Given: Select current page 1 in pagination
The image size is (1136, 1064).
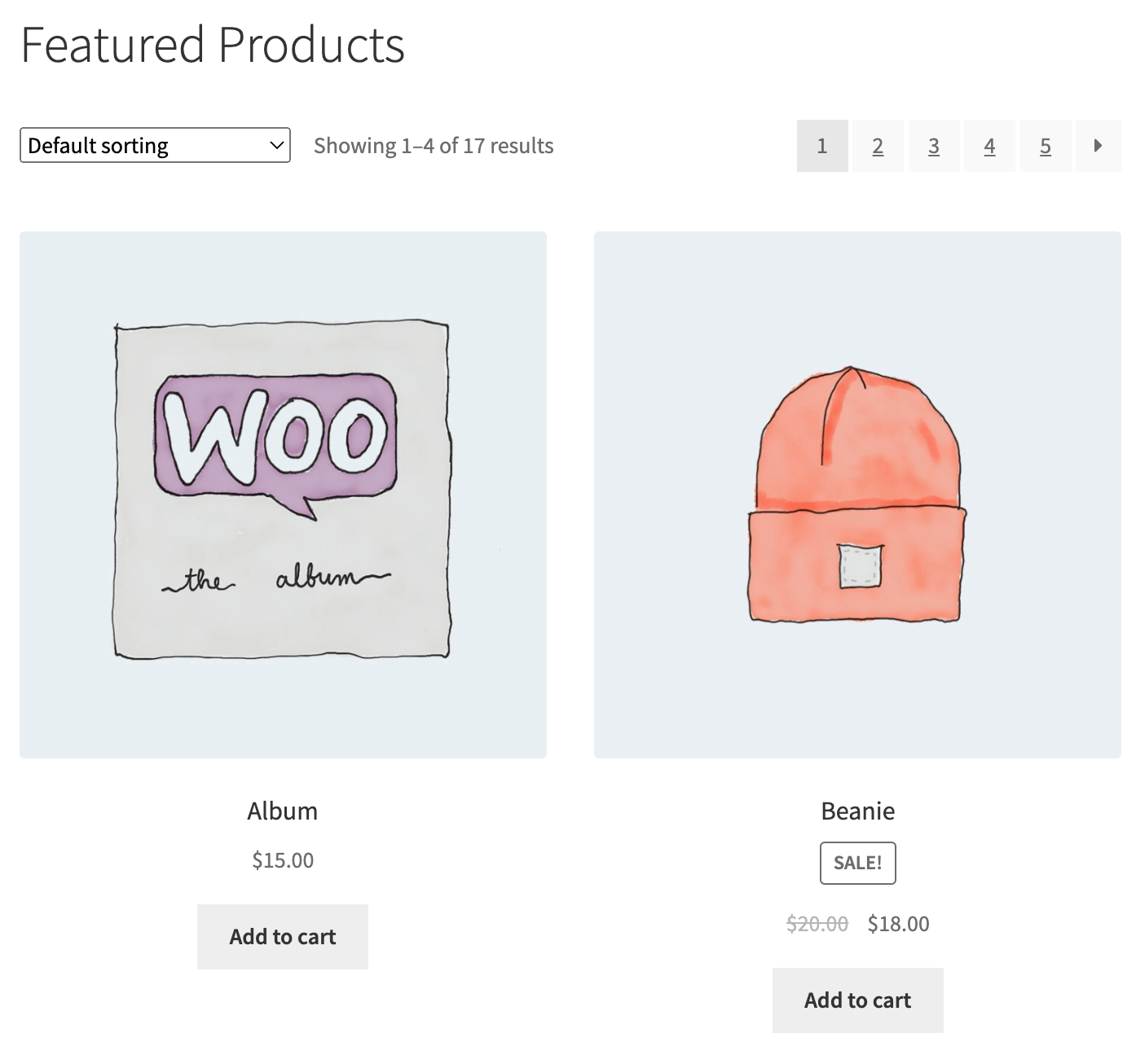Looking at the screenshot, I should (x=822, y=146).
